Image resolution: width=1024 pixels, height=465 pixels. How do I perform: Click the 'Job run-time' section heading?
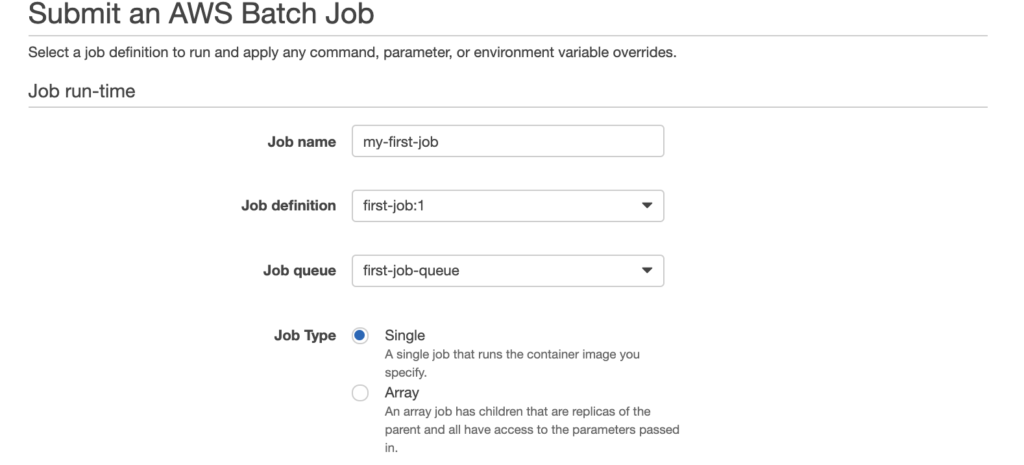click(x=82, y=91)
